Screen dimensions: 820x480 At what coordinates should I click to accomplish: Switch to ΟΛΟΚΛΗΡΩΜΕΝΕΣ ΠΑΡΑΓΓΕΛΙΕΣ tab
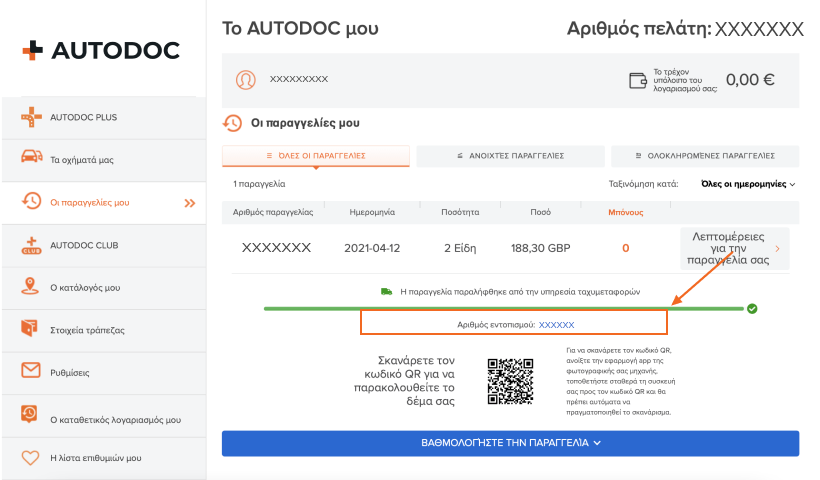[705, 156]
